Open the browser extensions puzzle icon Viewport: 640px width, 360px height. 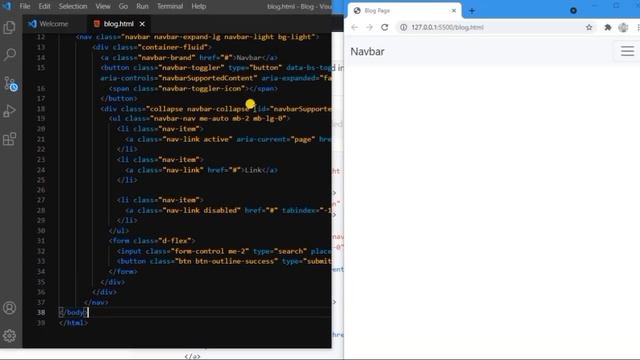click(608, 27)
